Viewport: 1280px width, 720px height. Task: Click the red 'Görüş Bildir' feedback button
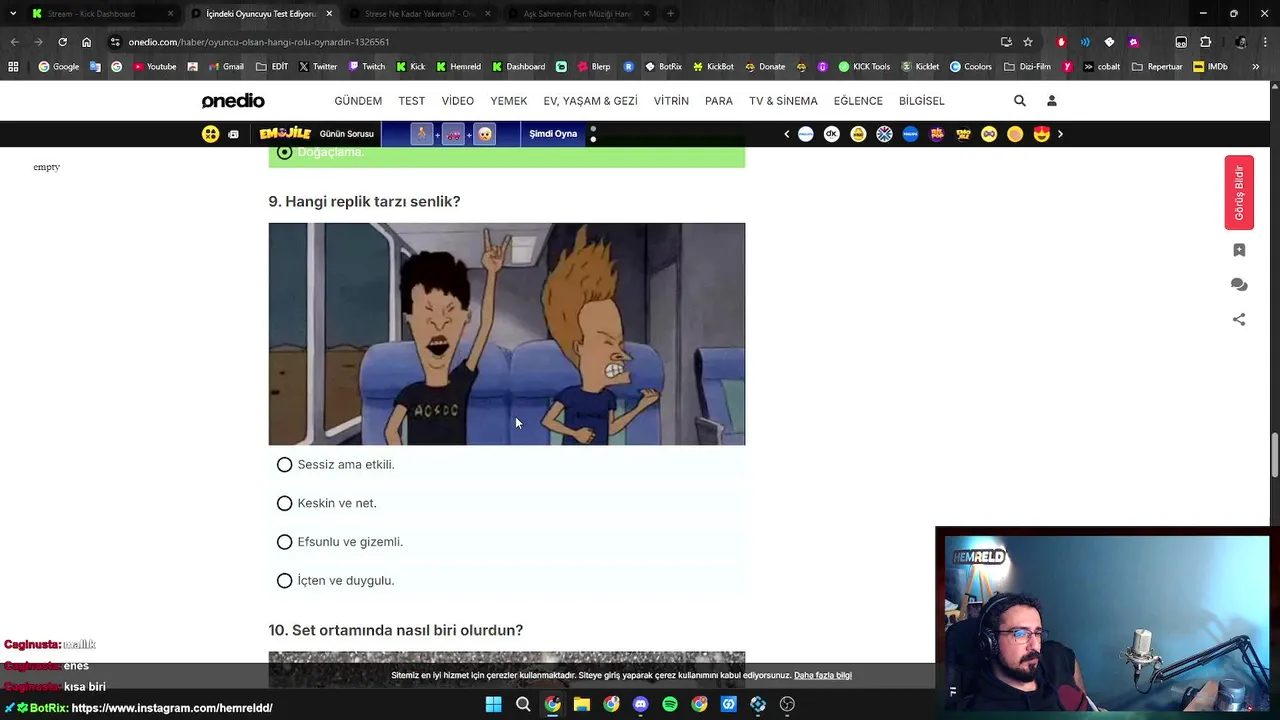click(1239, 193)
